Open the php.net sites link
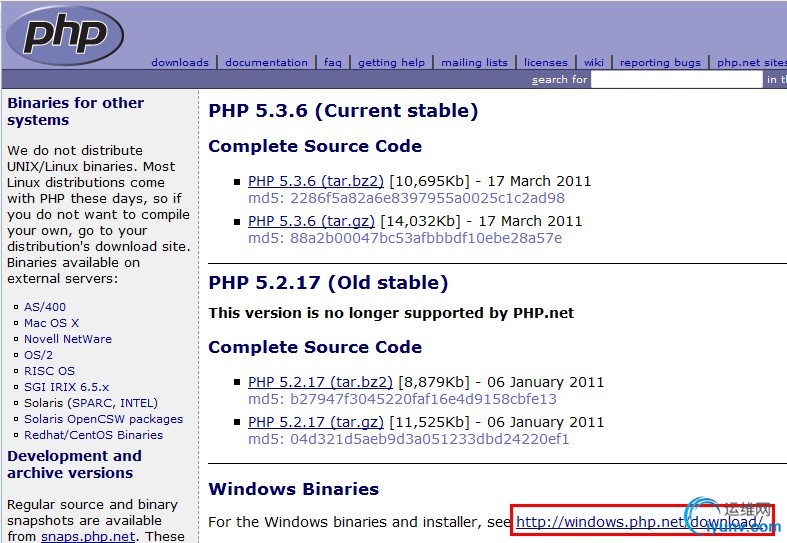Image resolution: width=787 pixels, height=543 pixels. [752, 63]
